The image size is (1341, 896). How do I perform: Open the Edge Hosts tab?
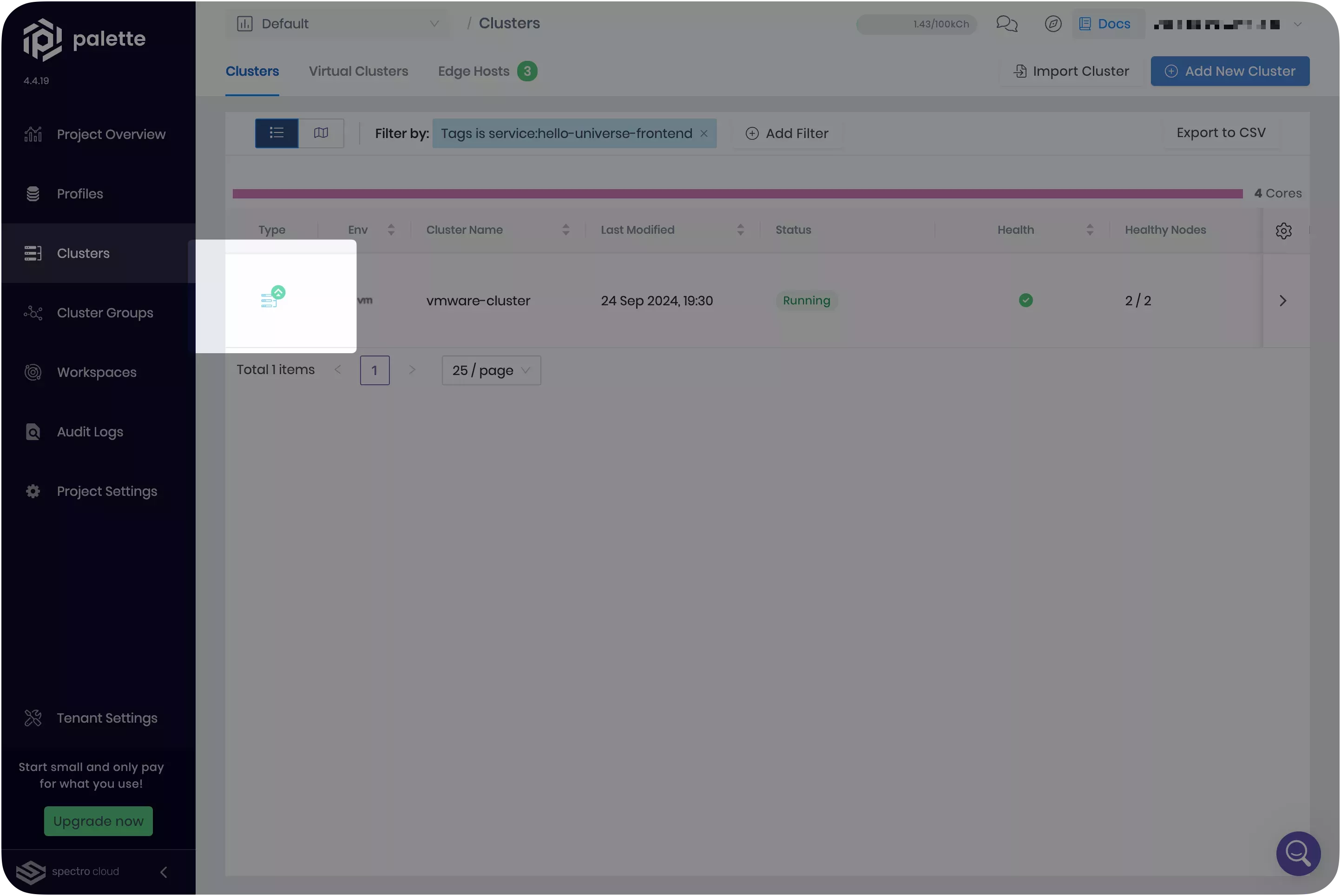click(x=473, y=71)
